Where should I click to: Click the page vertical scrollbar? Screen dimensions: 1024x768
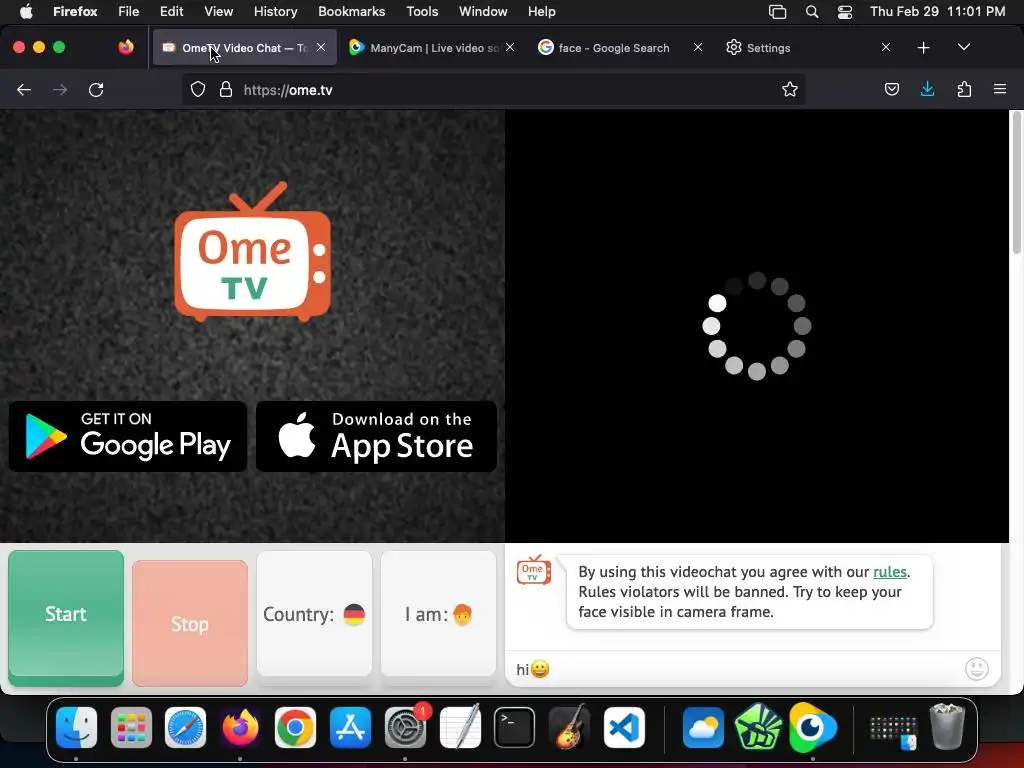[1016, 183]
